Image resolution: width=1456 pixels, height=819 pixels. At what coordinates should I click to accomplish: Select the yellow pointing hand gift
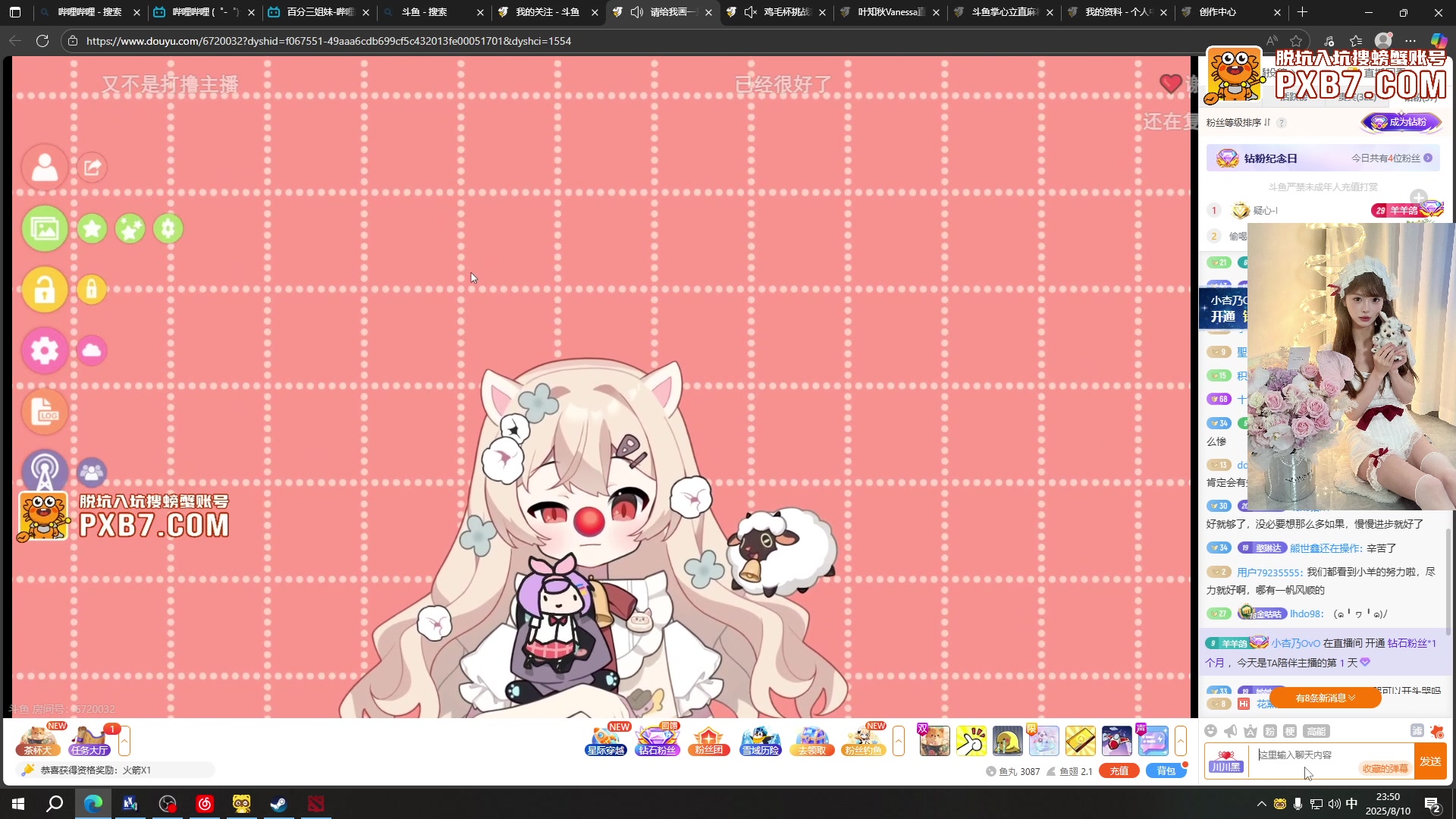pos(971,741)
